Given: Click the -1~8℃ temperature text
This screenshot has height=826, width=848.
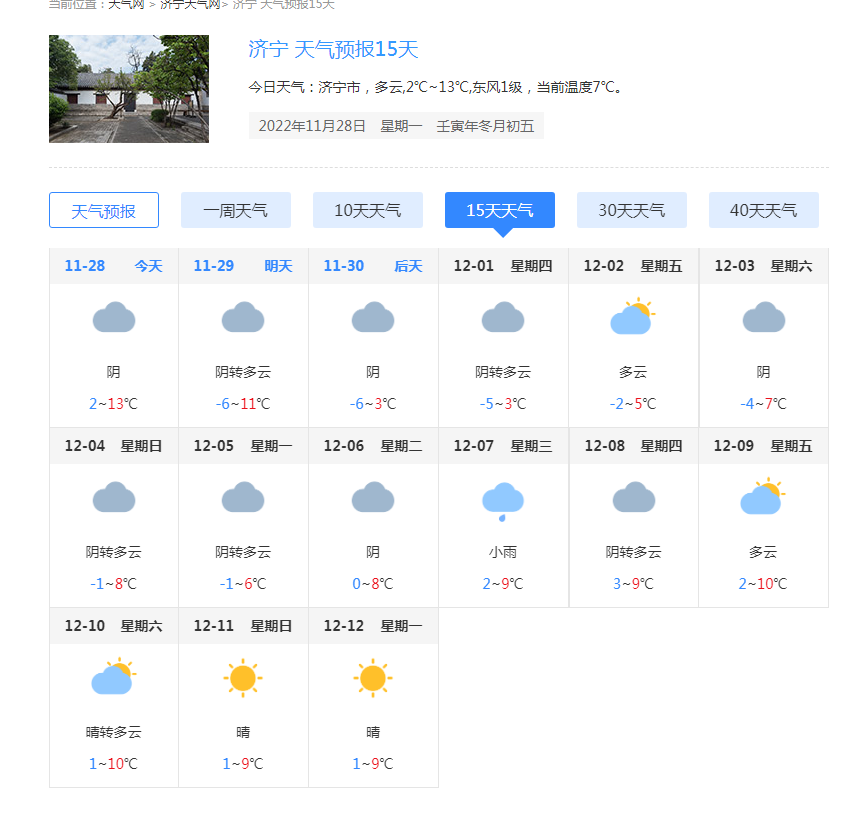Looking at the screenshot, I should 114,584.
